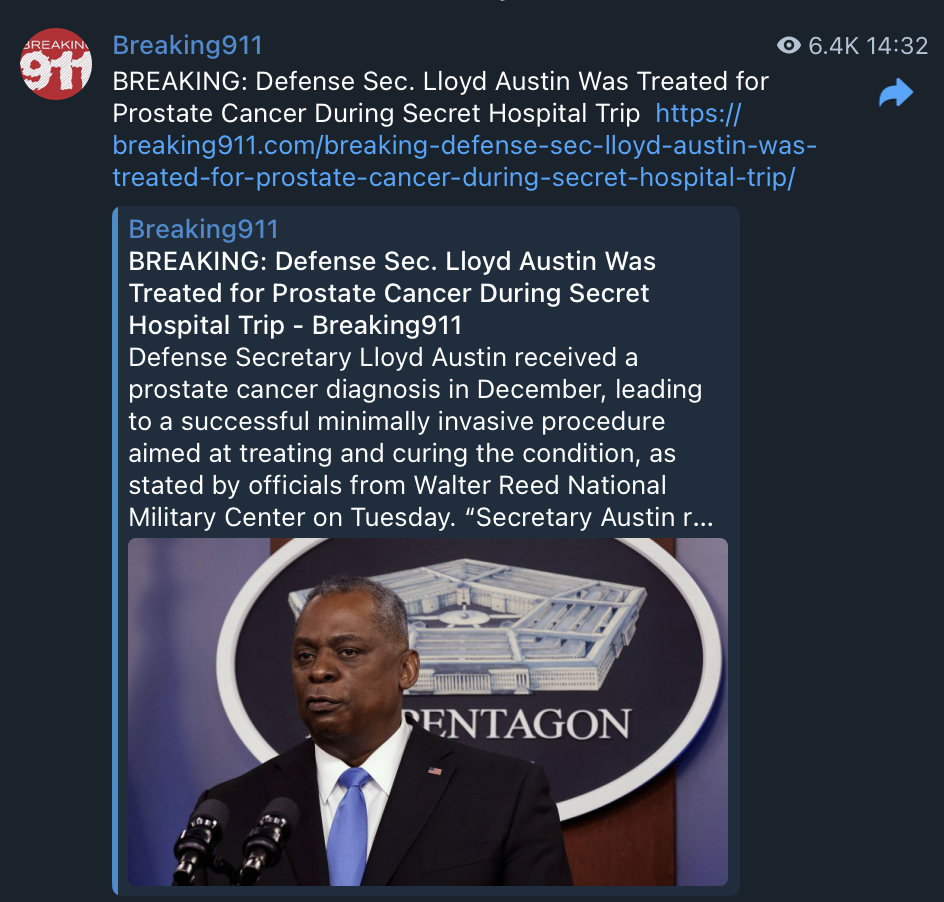Click the preview description text
Screen dimensions: 944x902
click(421, 437)
